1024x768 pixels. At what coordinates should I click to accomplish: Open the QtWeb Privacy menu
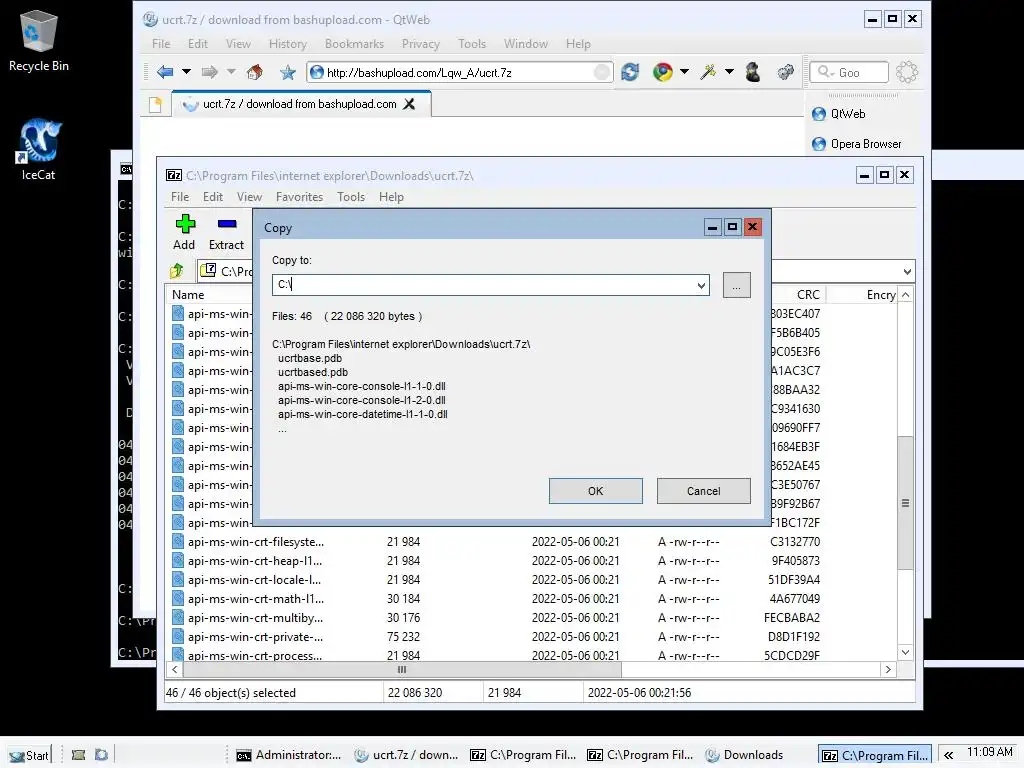421,44
